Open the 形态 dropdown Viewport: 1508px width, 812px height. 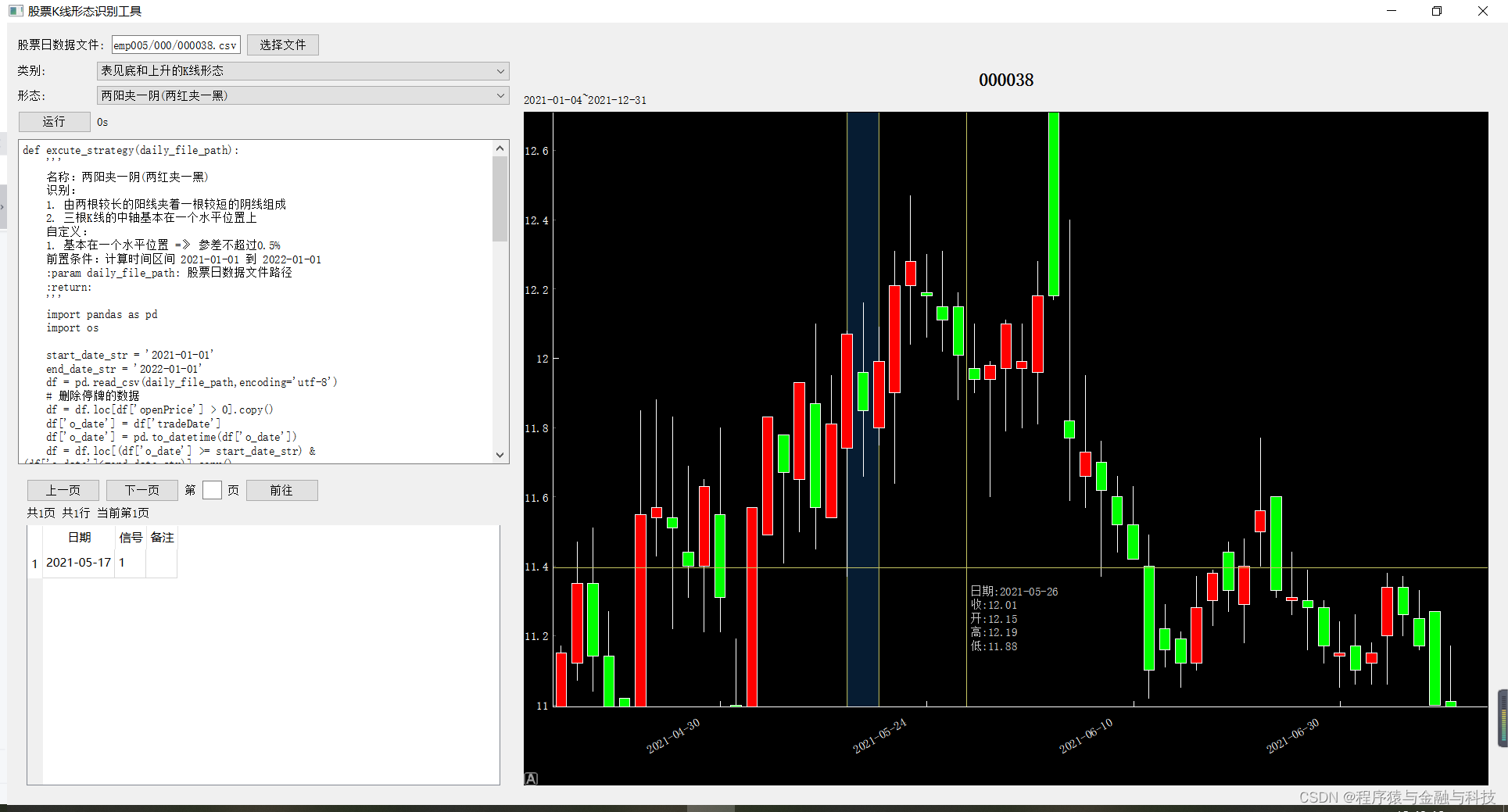[x=303, y=96]
